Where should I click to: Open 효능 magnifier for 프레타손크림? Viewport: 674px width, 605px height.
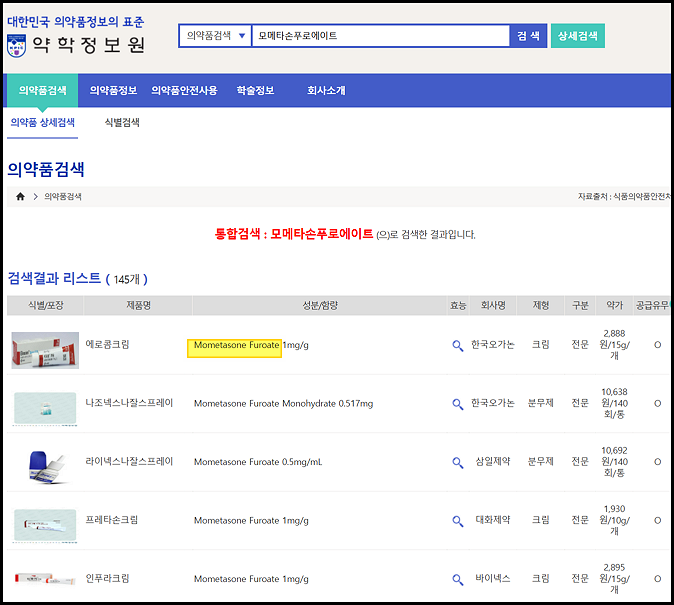click(x=457, y=521)
